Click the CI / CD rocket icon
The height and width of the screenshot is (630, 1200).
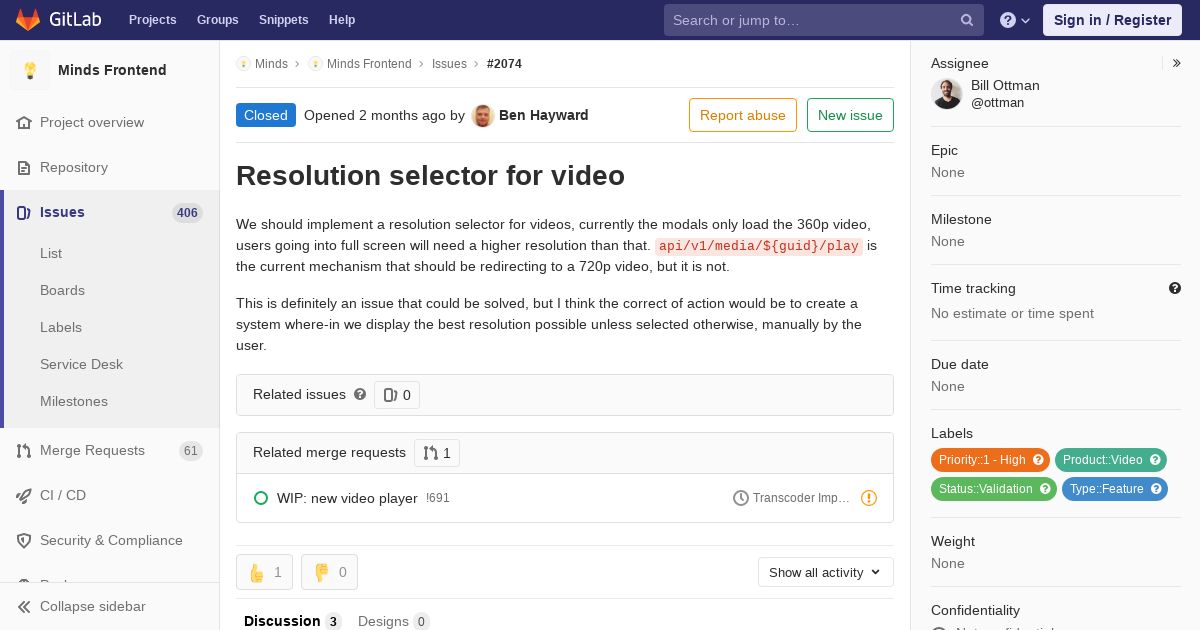pos(24,496)
